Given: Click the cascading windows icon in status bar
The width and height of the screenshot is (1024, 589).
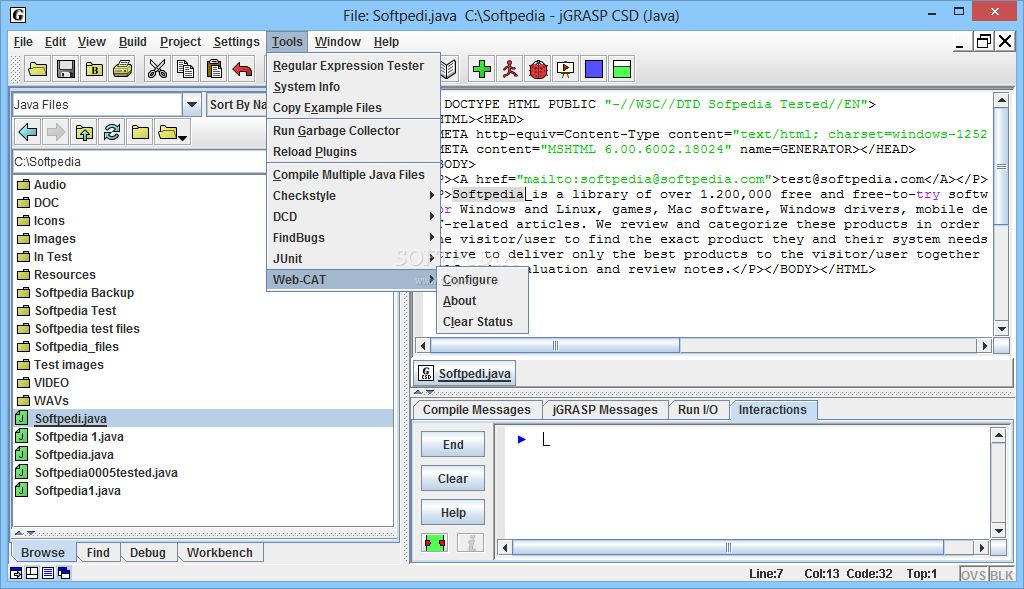Looking at the screenshot, I should tap(64, 573).
